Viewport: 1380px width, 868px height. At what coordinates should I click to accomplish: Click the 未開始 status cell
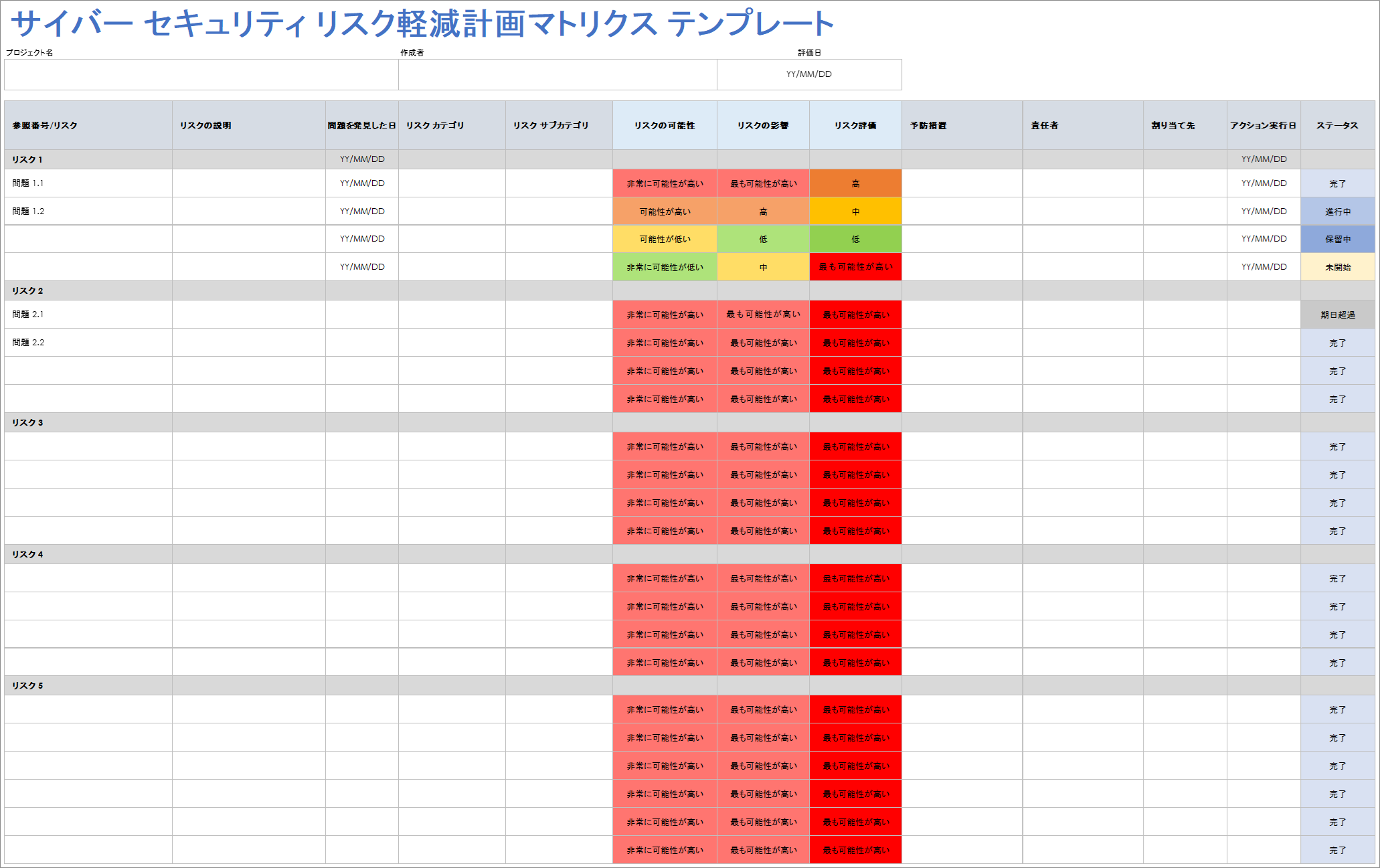(x=1337, y=267)
